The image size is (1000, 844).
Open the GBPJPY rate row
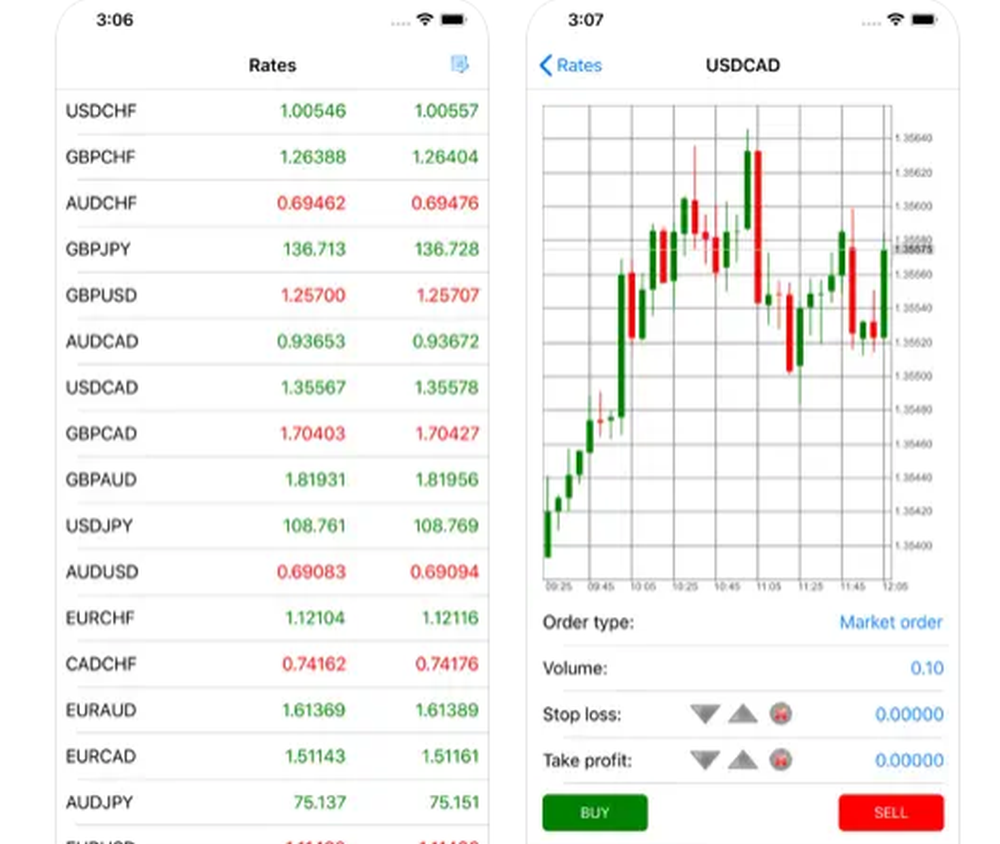(x=272, y=249)
